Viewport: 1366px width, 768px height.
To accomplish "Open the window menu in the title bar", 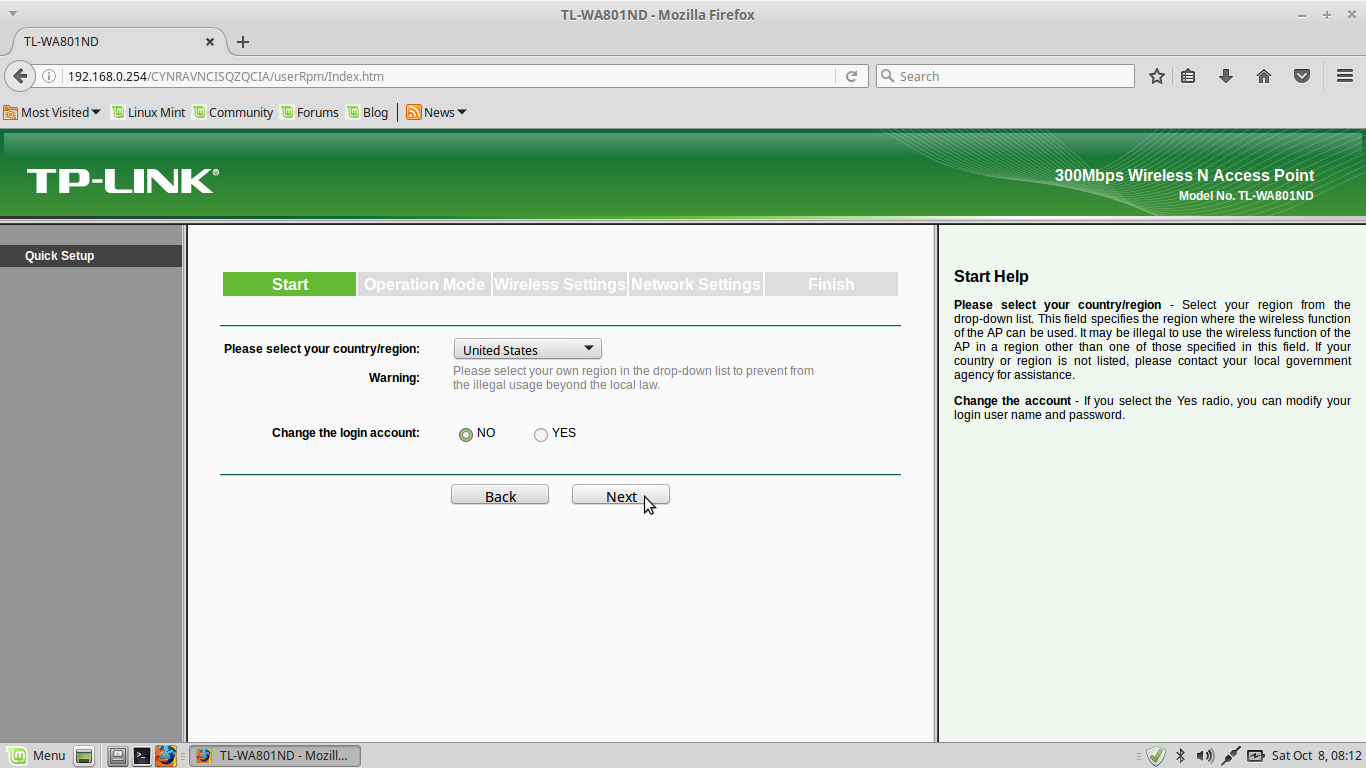I will pyautogui.click(x=12, y=13).
